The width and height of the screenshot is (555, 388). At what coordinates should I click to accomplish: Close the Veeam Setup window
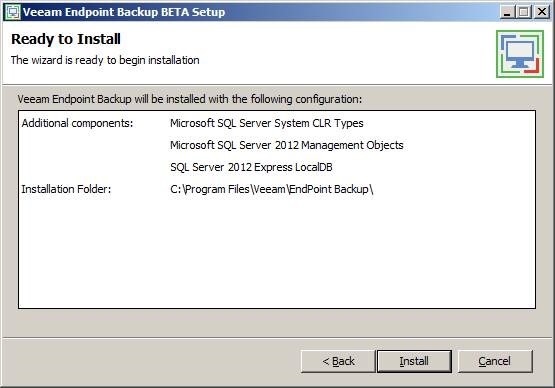pyautogui.click(x=542, y=12)
